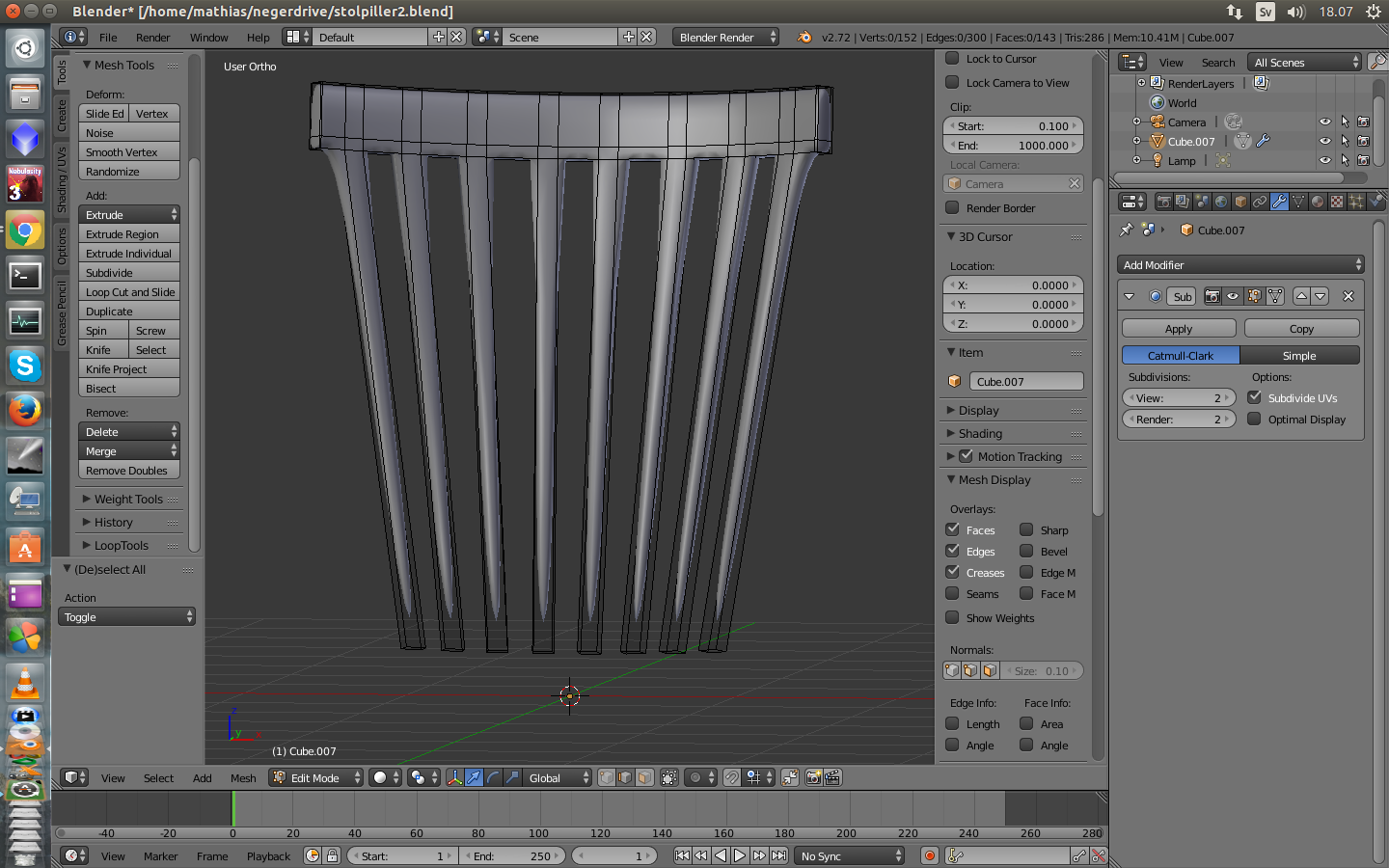This screenshot has width=1389, height=868.
Task: Open the Add Modifier dropdown
Action: coord(1240,264)
